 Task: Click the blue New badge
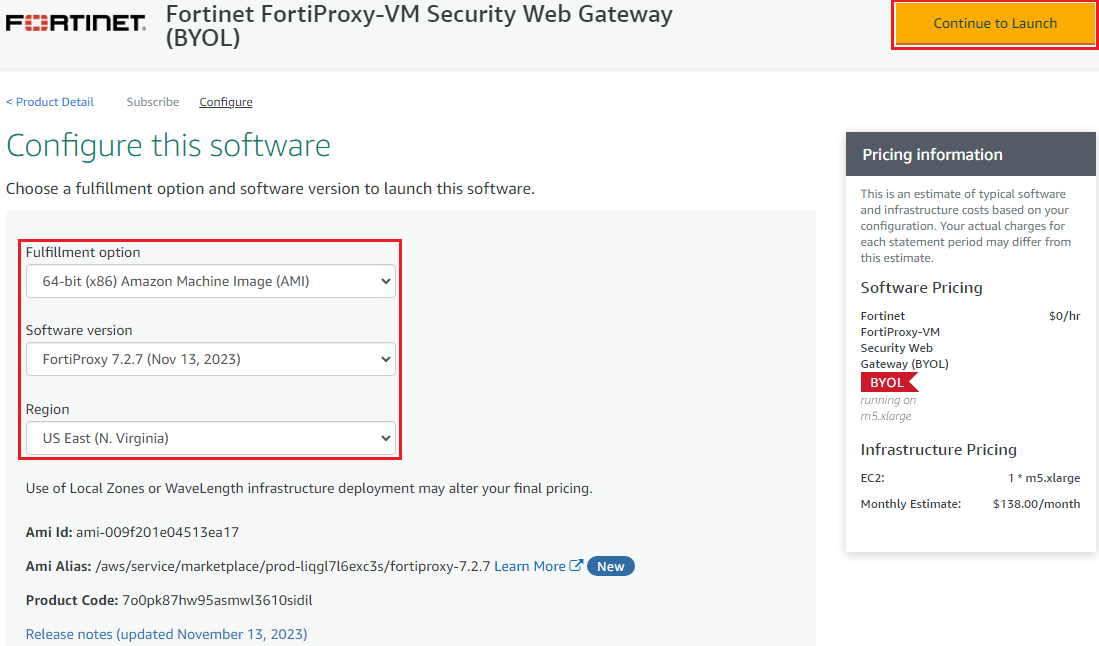click(x=610, y=566)
